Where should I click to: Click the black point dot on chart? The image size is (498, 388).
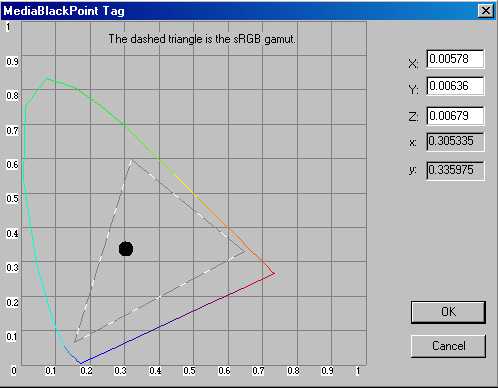pyautogui.click(x=126, y=249)
